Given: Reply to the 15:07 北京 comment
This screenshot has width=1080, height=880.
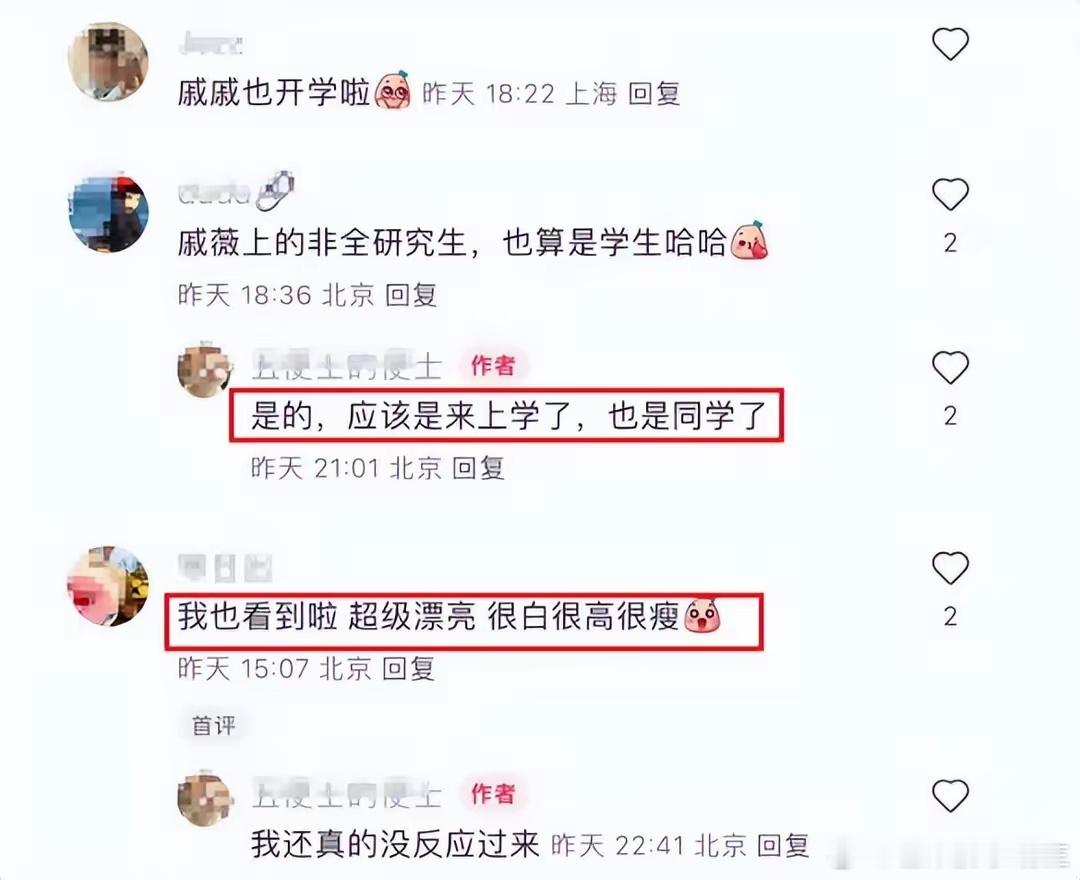Looking at the screenshot, I should [408, 668].
